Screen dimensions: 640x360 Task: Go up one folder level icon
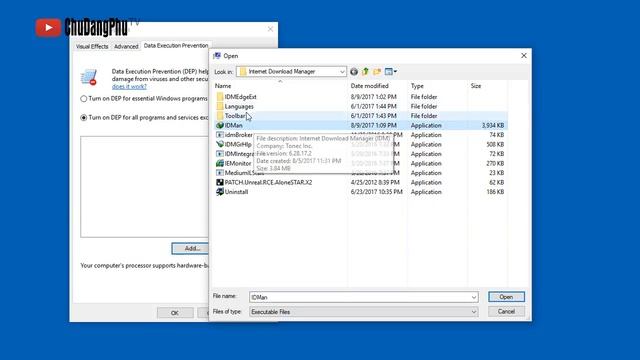[x=365, y=72]
